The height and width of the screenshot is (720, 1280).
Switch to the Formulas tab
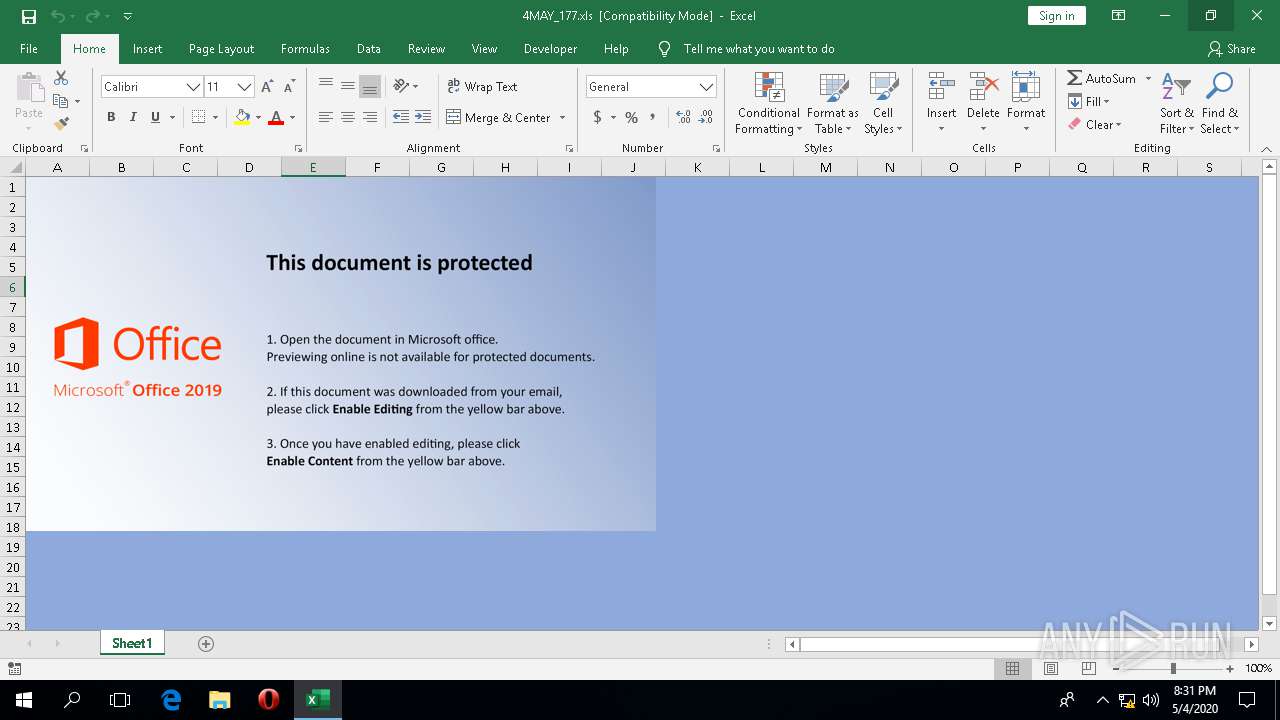point(305,48)
